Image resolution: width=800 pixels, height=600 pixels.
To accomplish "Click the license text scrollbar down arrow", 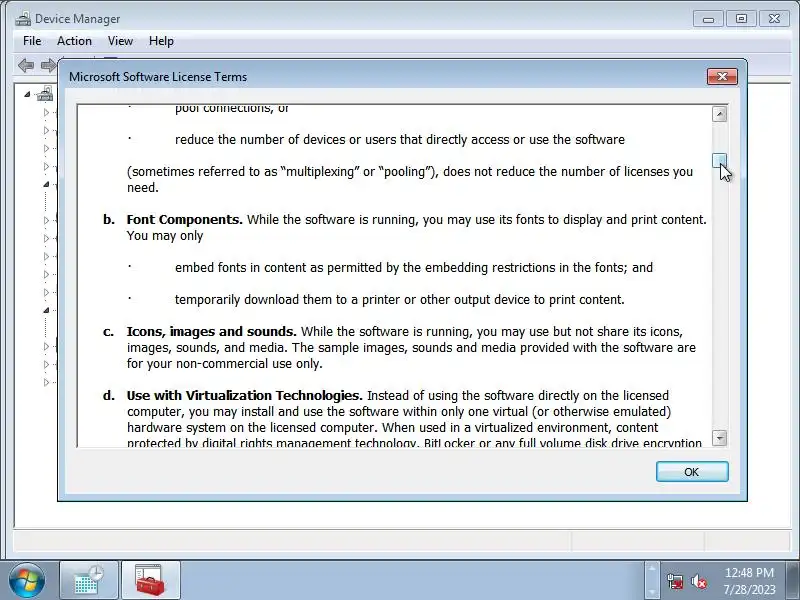I will 719,438.
